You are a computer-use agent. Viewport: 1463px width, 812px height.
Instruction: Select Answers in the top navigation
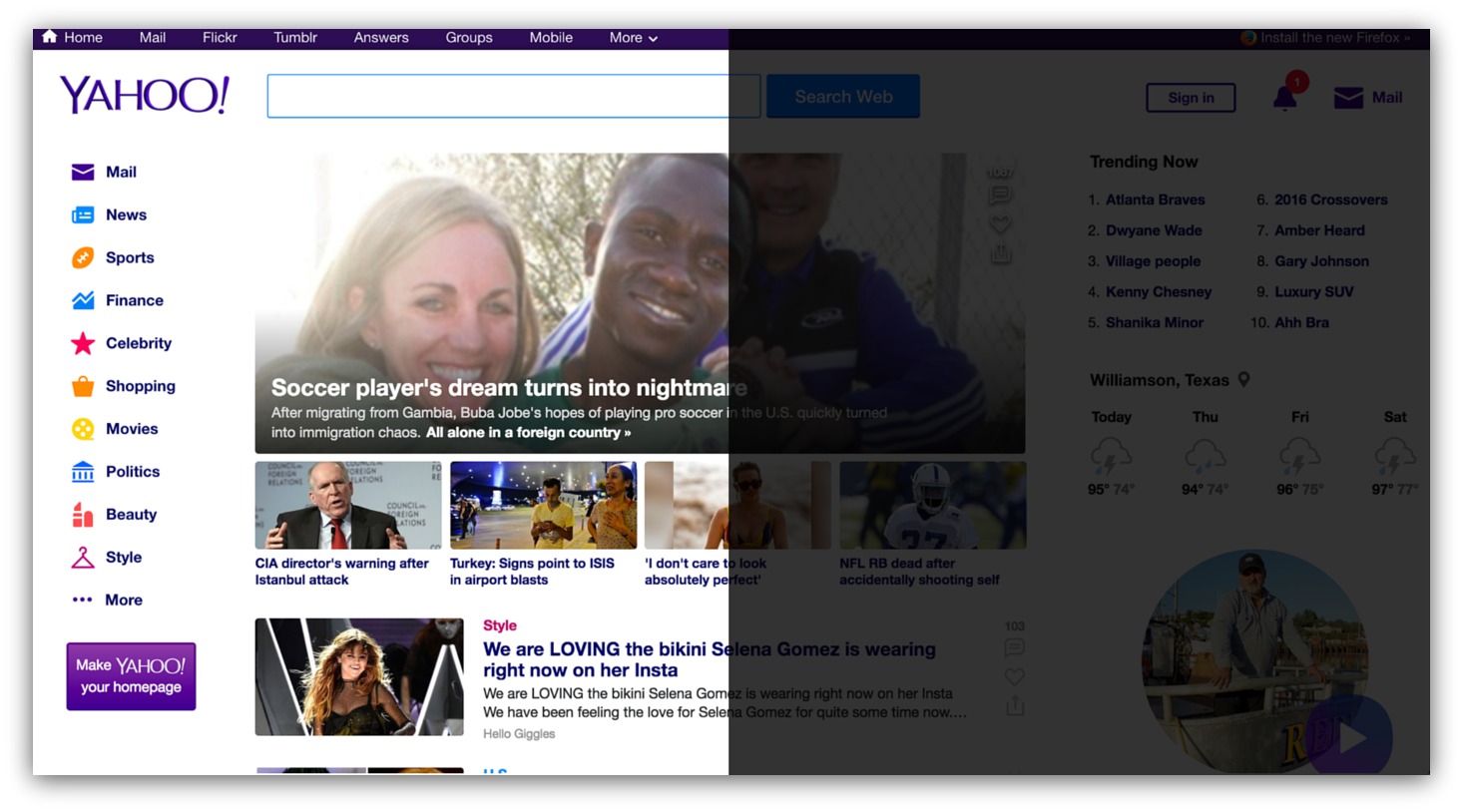[381, 38]
